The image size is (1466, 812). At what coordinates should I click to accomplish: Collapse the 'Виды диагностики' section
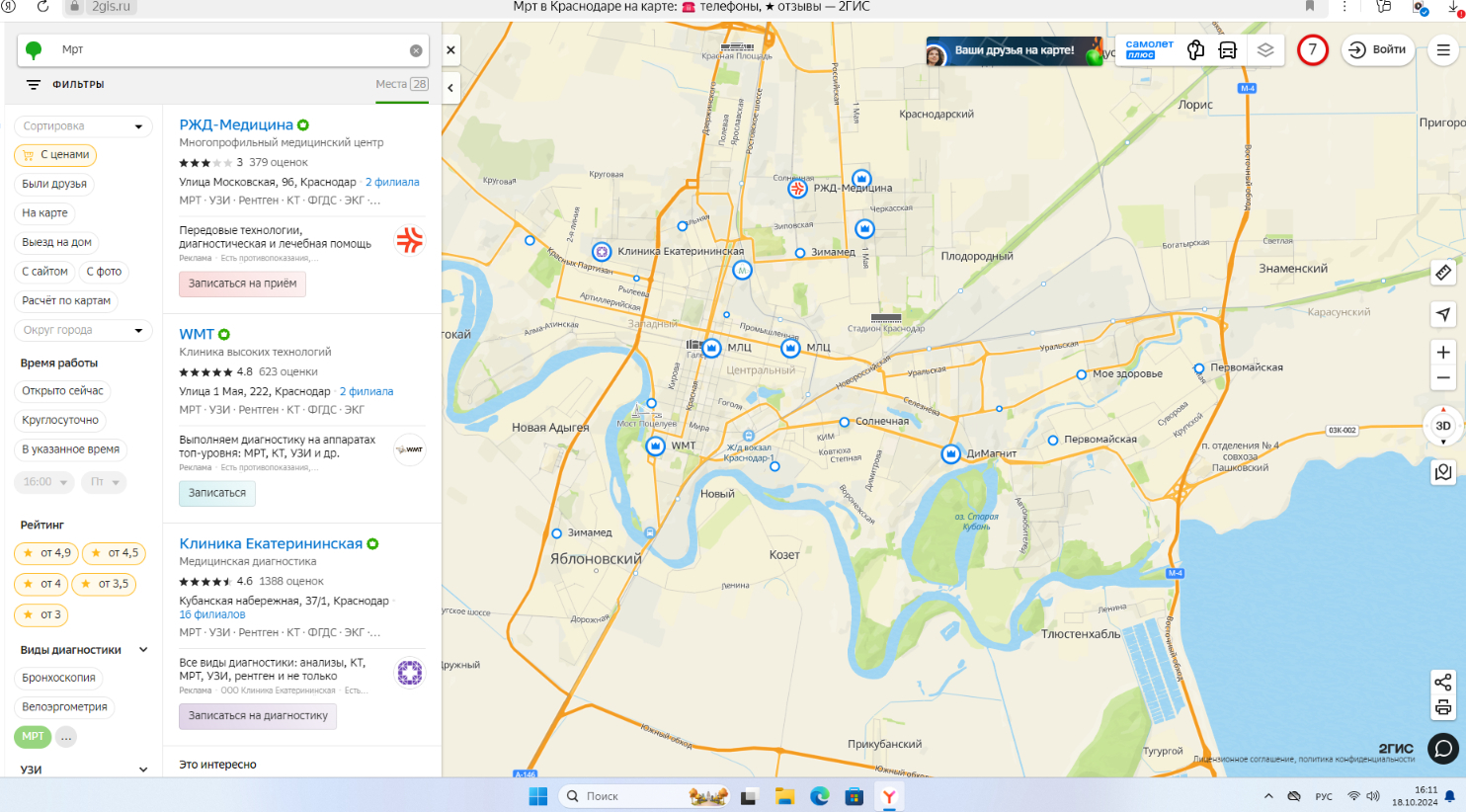click(x=143, y=650)
